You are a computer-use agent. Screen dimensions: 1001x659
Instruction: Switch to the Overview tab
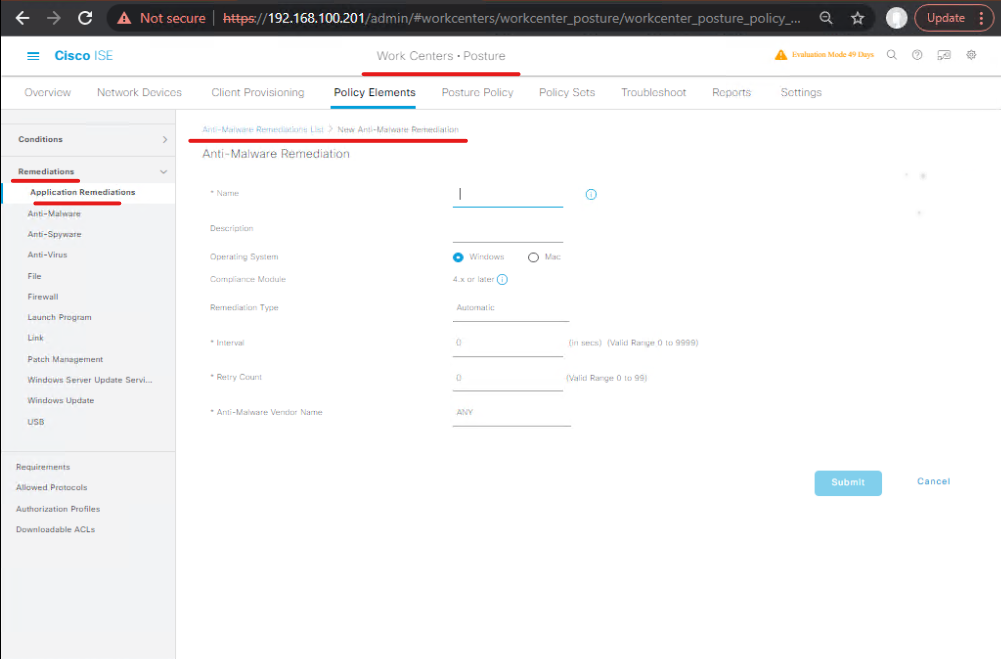pyautogui.click(x=47, y=93)
